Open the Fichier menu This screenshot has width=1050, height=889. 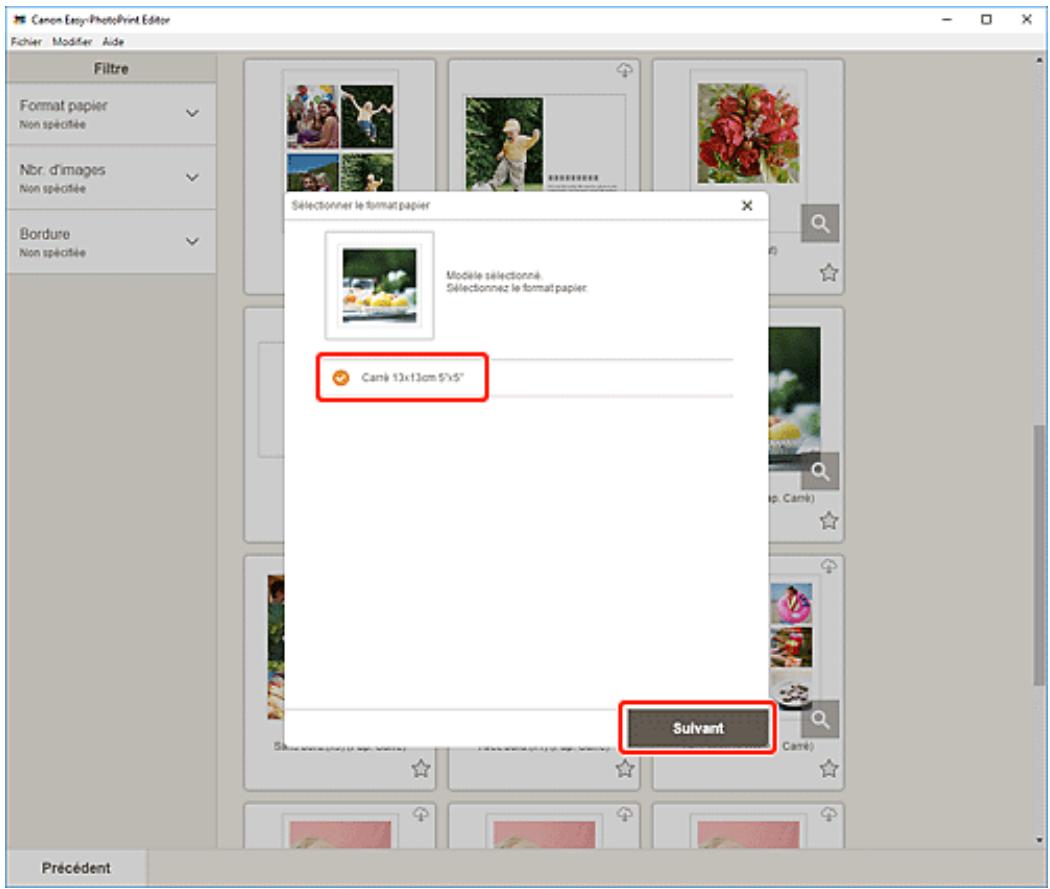[x=26, y=42]
